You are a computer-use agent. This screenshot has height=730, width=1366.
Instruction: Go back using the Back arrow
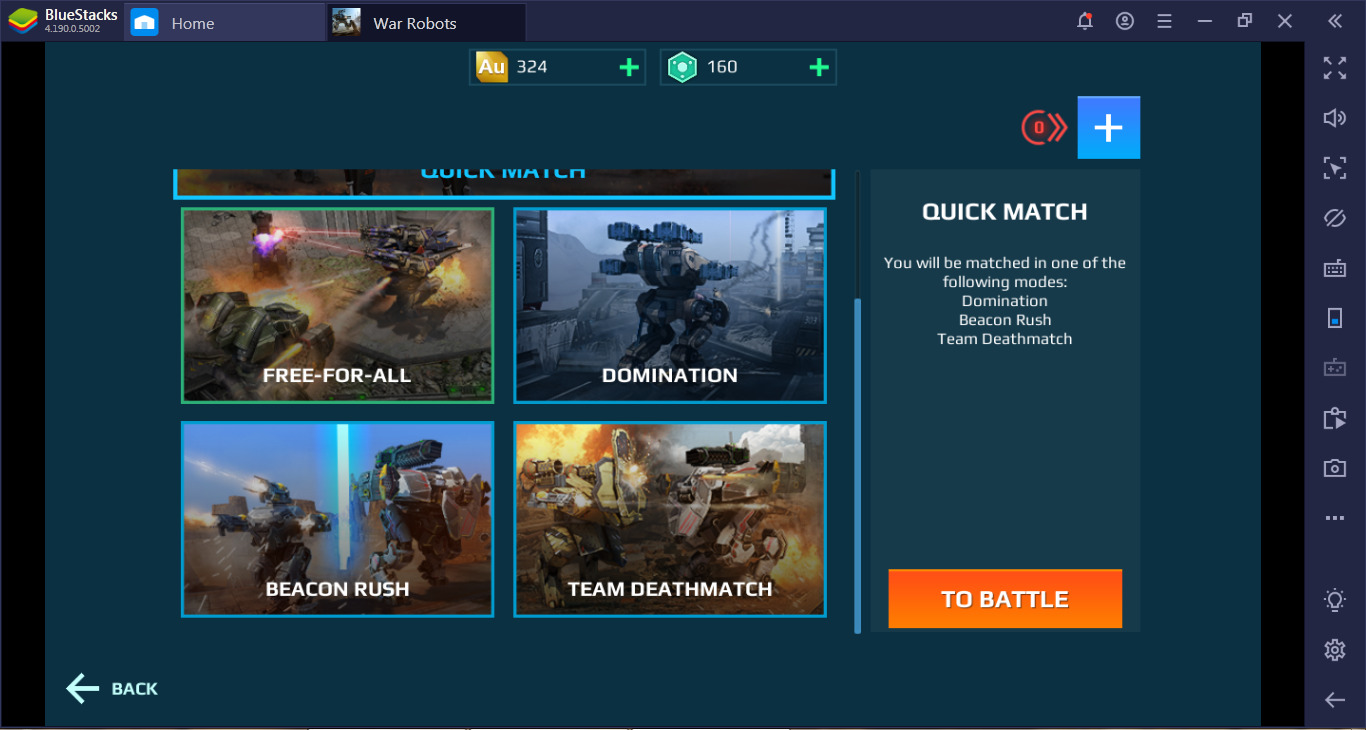(x=112, y=688)
